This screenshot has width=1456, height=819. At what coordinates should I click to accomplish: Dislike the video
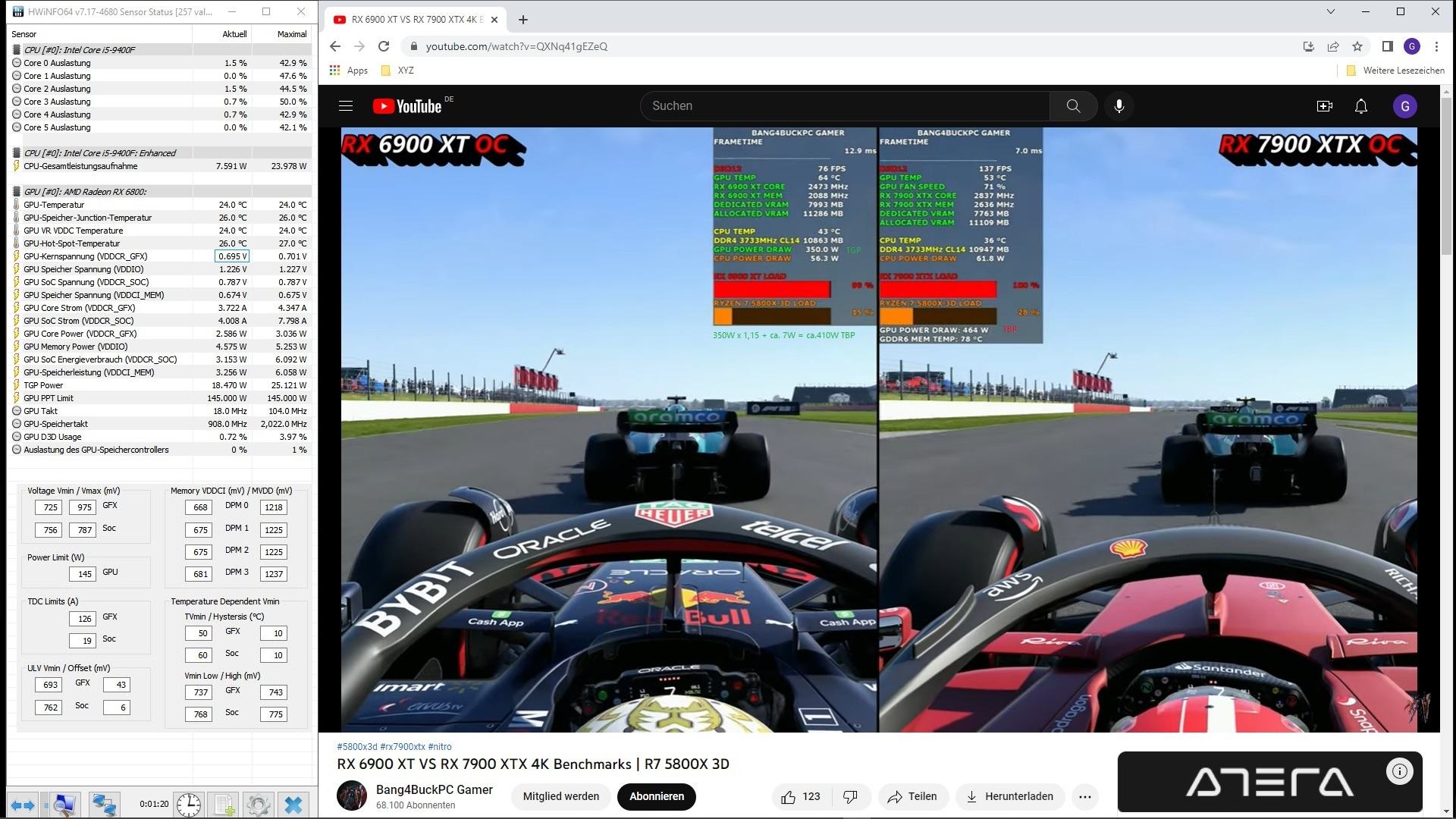coord(850,796)
